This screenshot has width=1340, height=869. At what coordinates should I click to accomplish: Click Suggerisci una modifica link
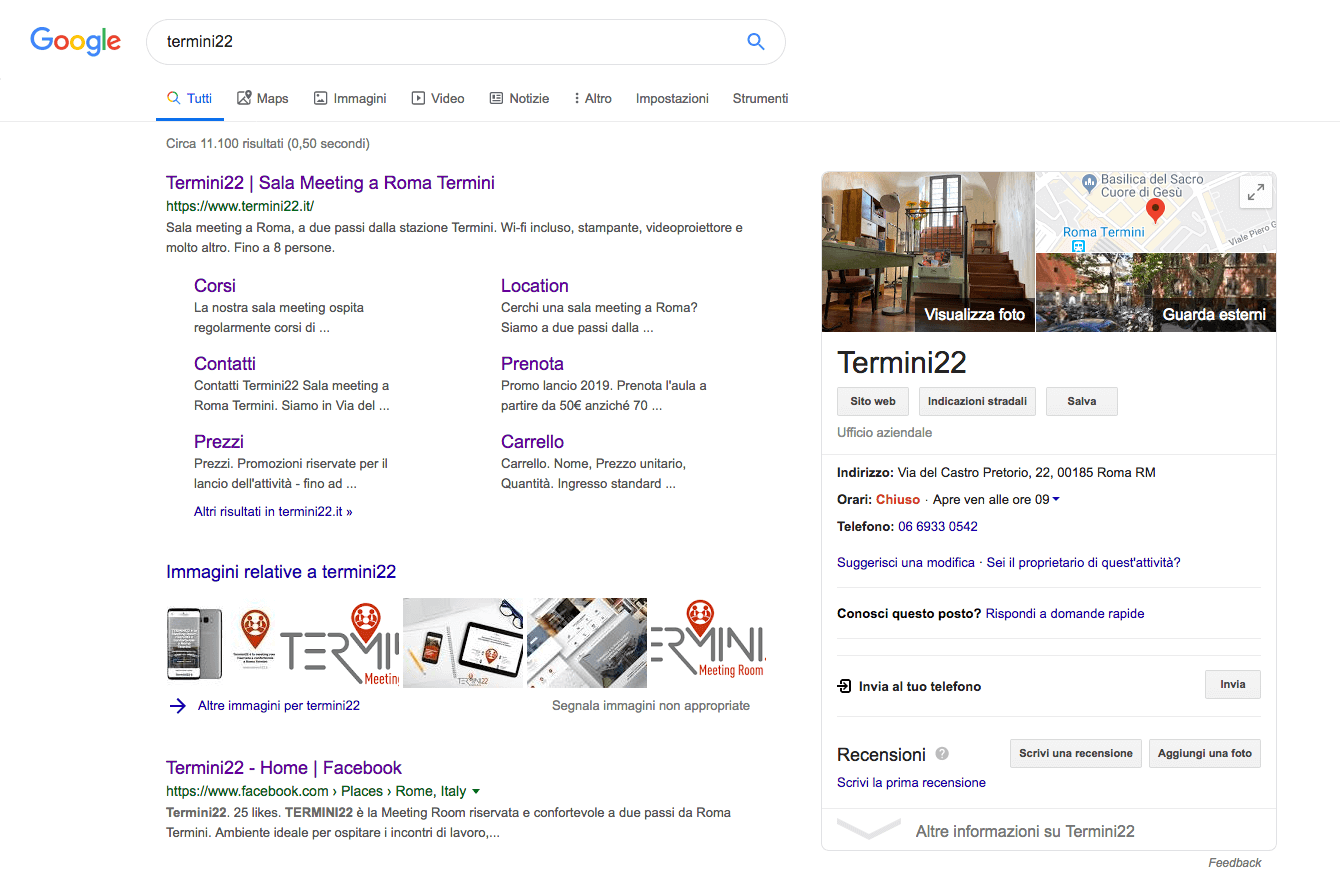906,563
